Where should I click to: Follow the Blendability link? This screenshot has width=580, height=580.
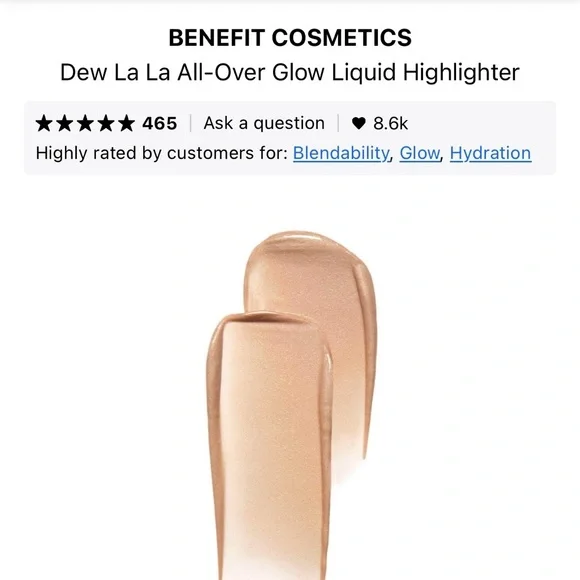[341, 153]
